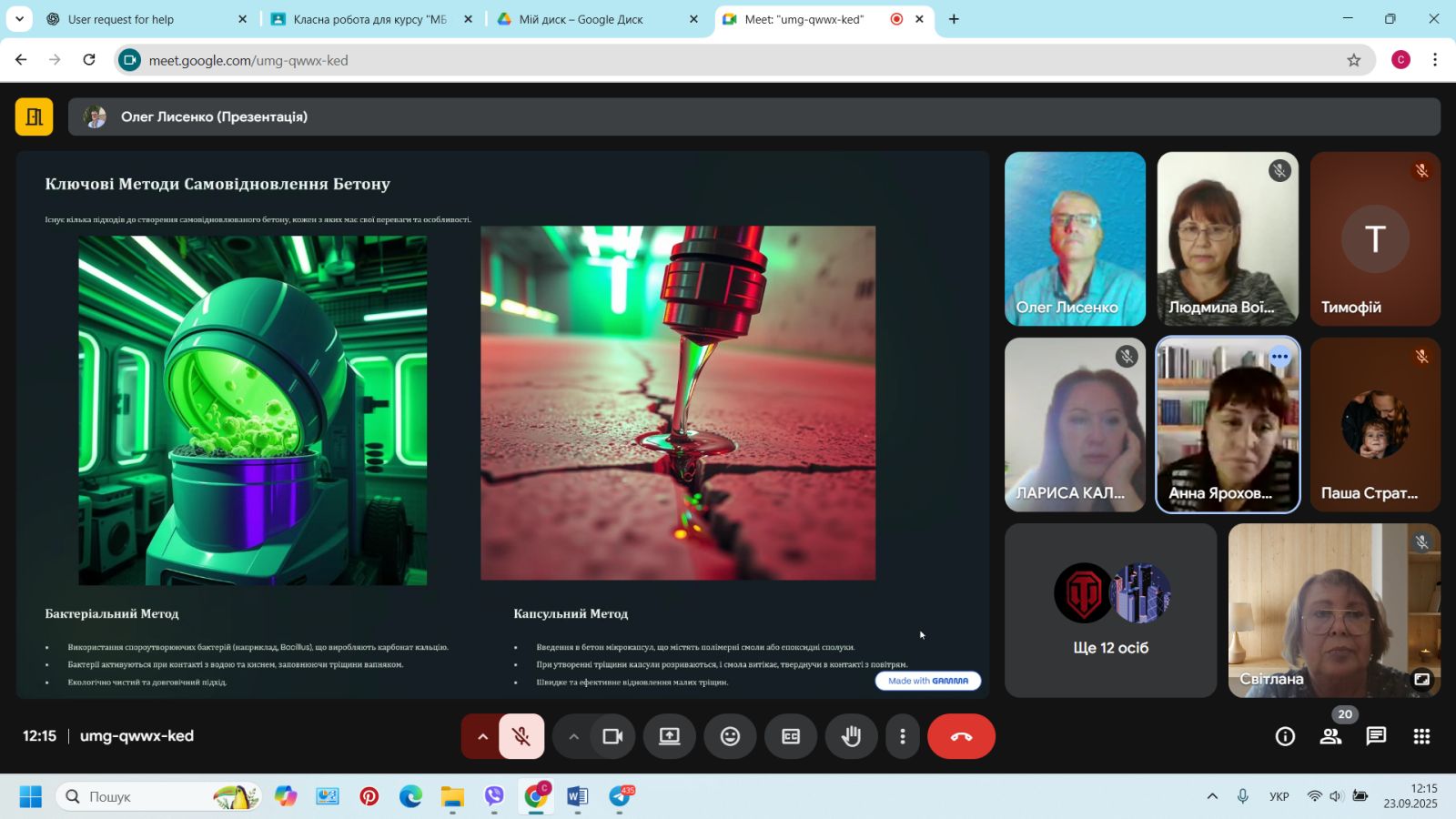
Task: Expand video settings arrow next to camera
Action: pos(573,736)
